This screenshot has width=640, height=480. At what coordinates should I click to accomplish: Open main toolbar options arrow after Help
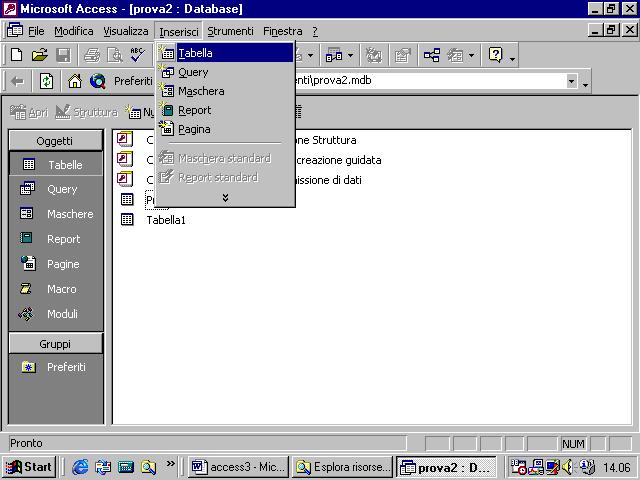click(x=513, y=59)
